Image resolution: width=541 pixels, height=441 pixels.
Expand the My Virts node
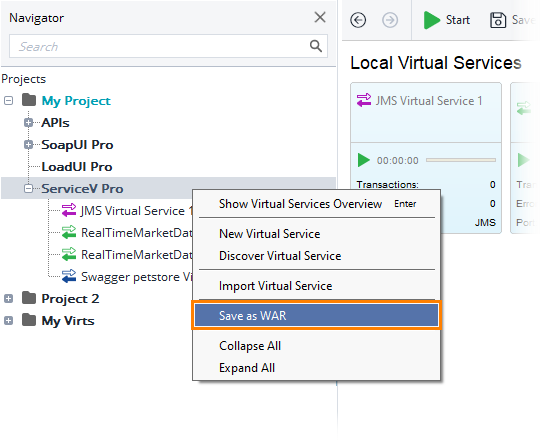pyautogui.click(x=9, y=321)
